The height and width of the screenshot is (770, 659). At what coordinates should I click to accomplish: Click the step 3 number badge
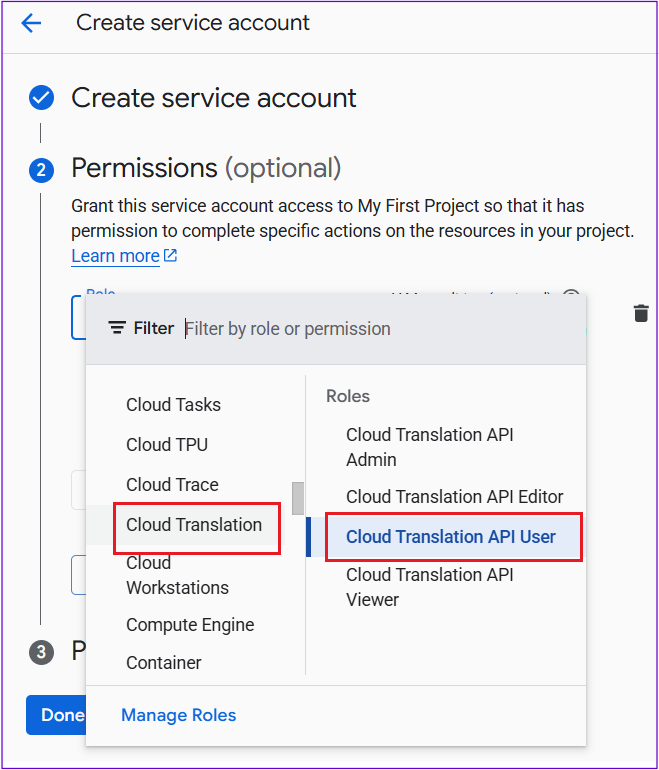tap(41, 652)
